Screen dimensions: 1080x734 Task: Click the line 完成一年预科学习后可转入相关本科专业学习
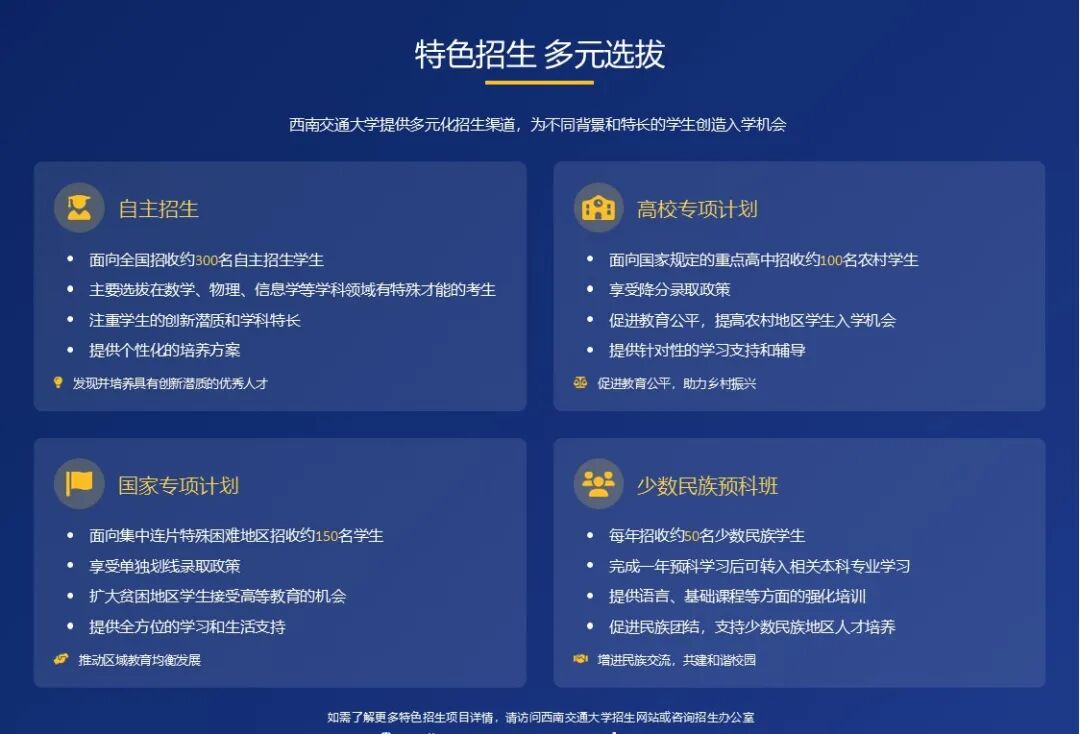[759, 566]
